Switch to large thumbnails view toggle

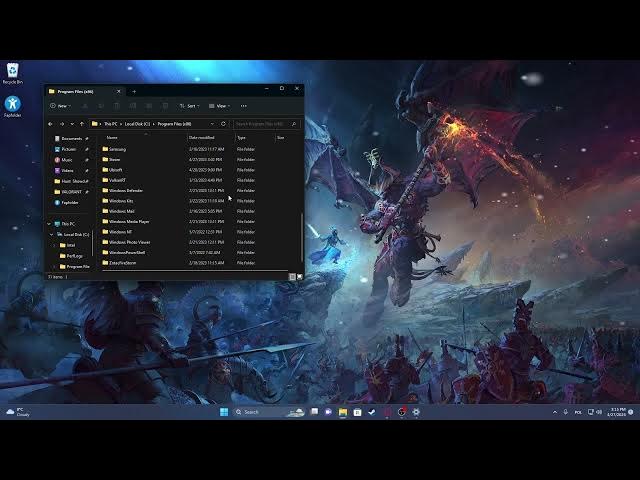(299, 276)
